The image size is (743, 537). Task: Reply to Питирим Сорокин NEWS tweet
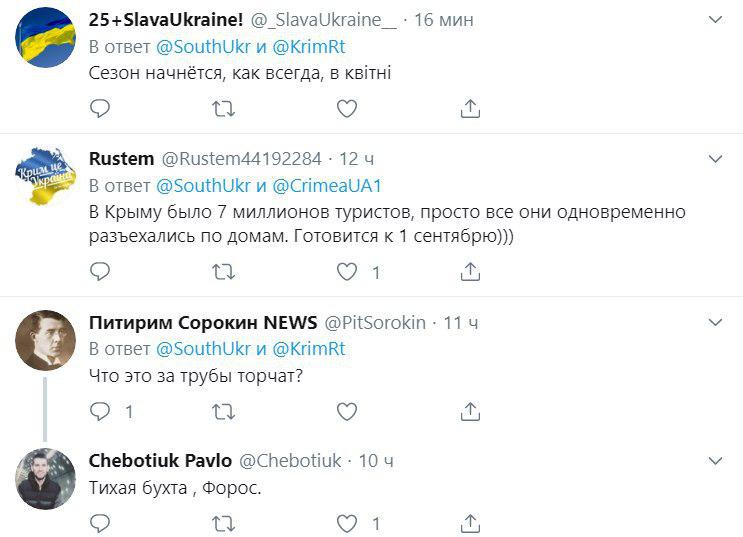pos(99,411)
